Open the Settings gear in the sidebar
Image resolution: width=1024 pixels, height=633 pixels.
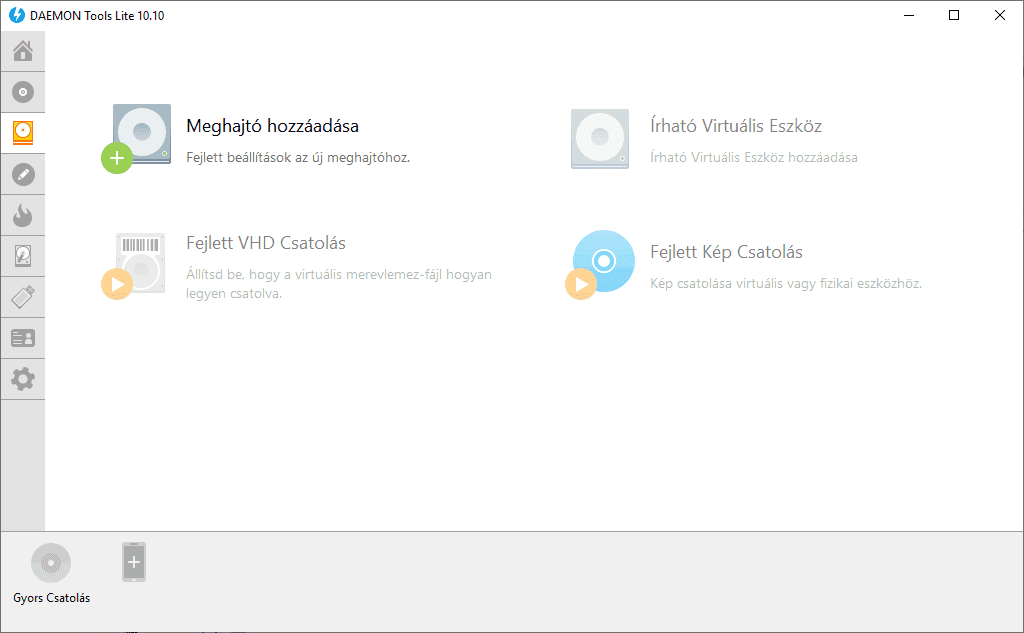click(x=23, y=379)
